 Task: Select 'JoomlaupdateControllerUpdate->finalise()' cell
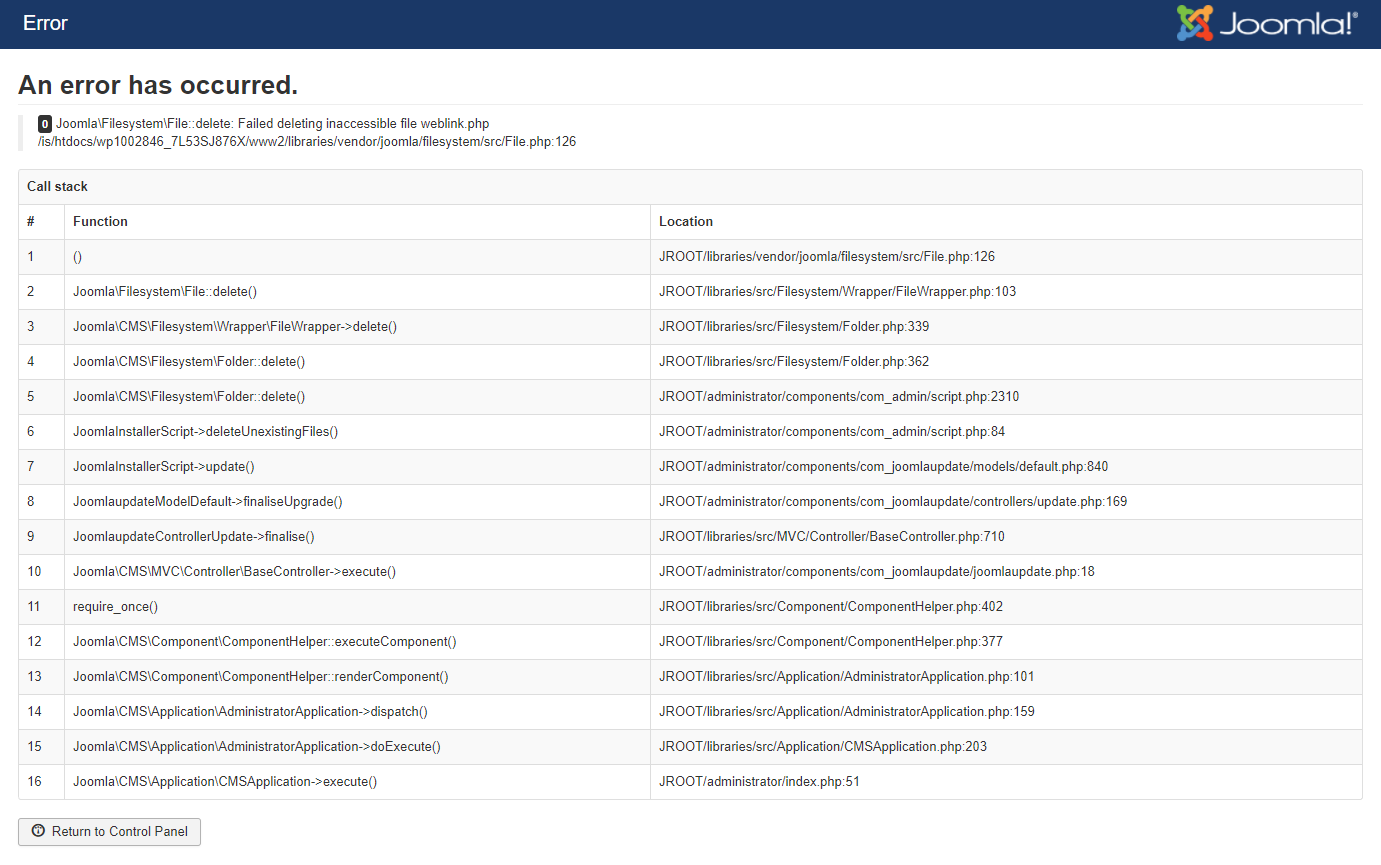tap(357, 537)
